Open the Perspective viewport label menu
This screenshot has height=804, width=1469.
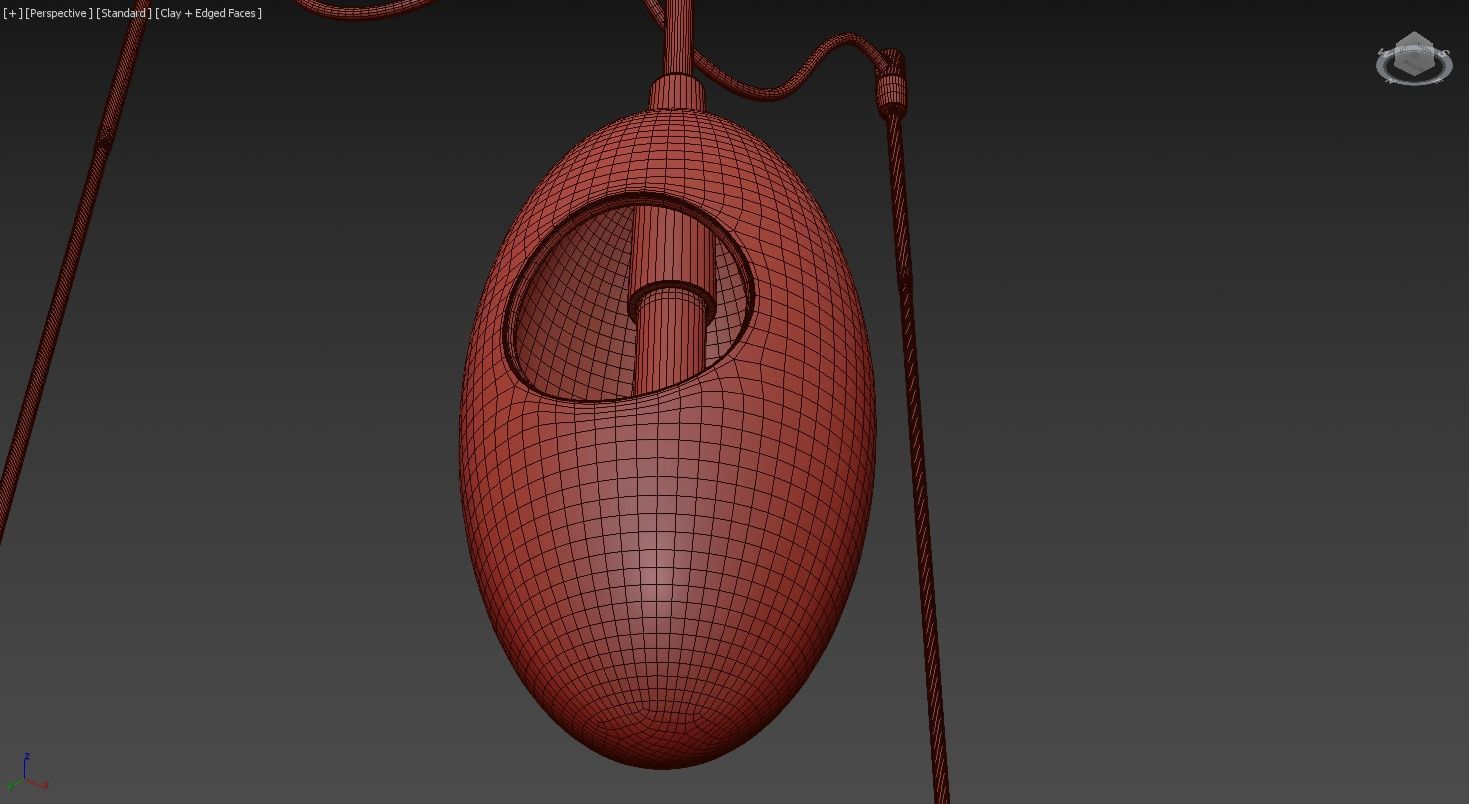point(59,13)
